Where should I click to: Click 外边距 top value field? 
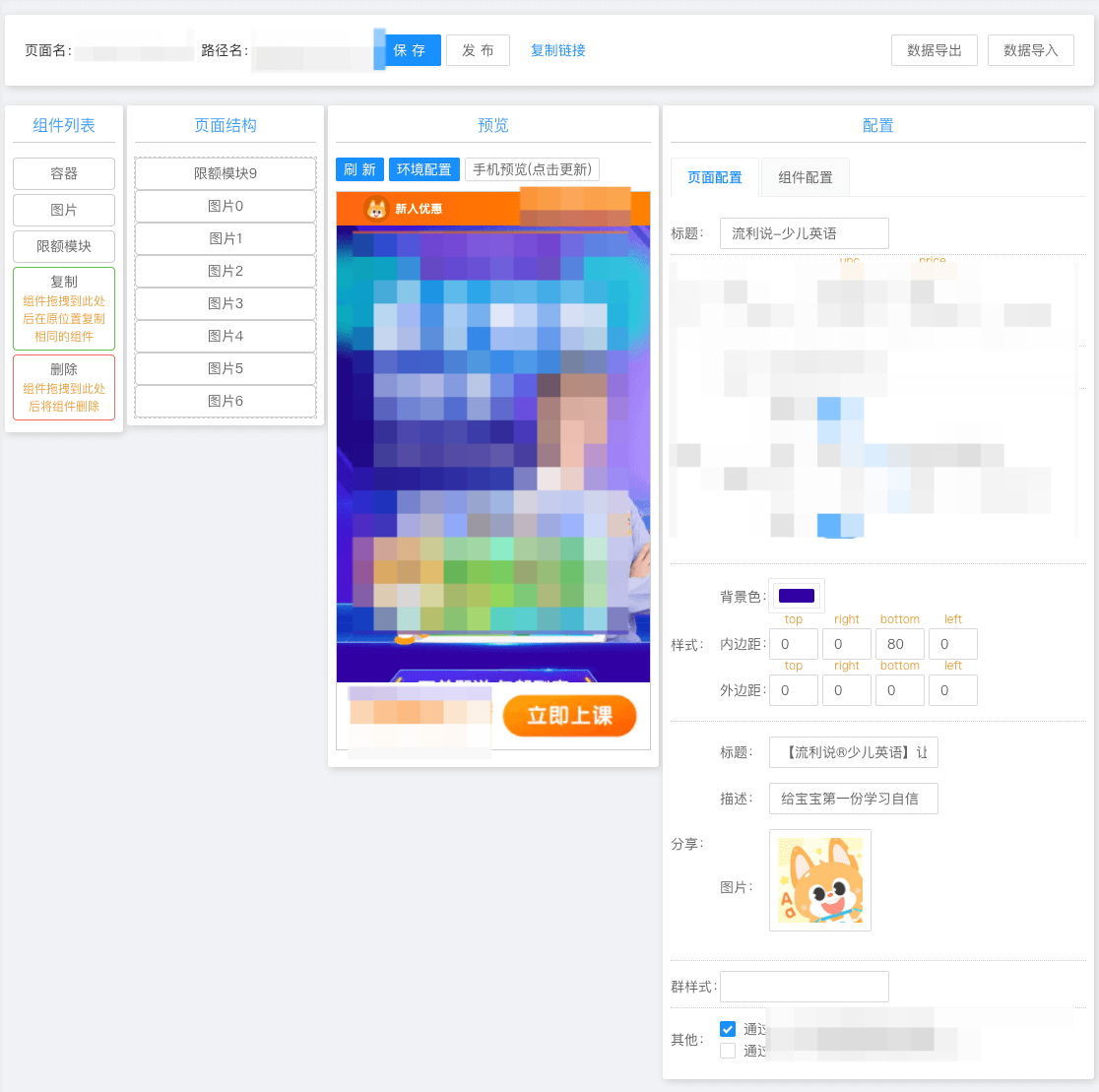[x=794, y=690]
